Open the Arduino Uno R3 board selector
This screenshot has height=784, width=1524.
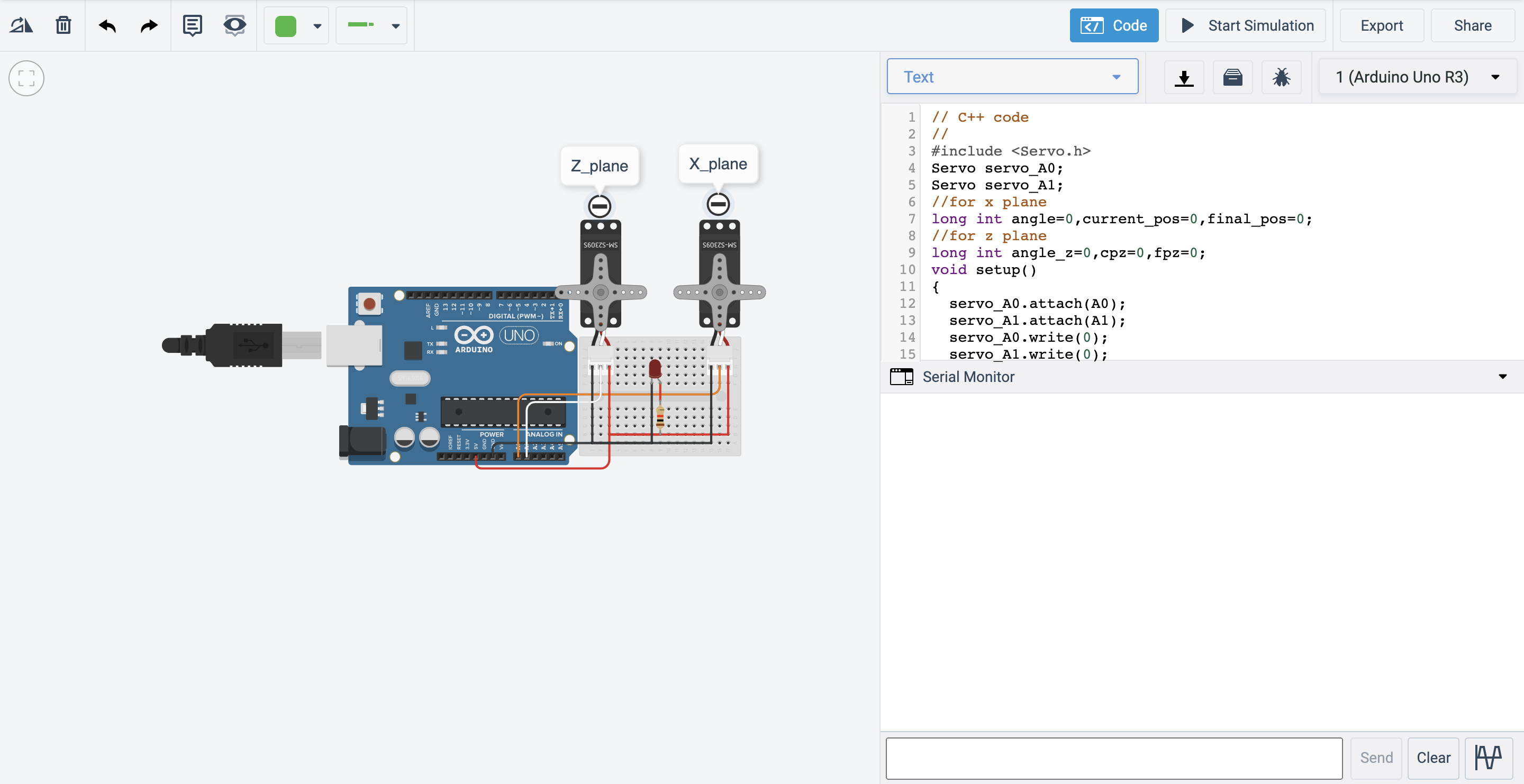tap(1417, 77)
